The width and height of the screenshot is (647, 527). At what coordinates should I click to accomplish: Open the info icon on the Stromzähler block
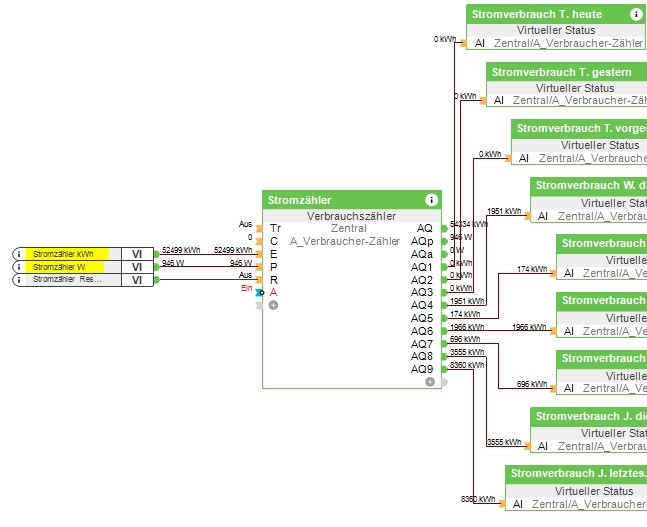tap(431, 200)
